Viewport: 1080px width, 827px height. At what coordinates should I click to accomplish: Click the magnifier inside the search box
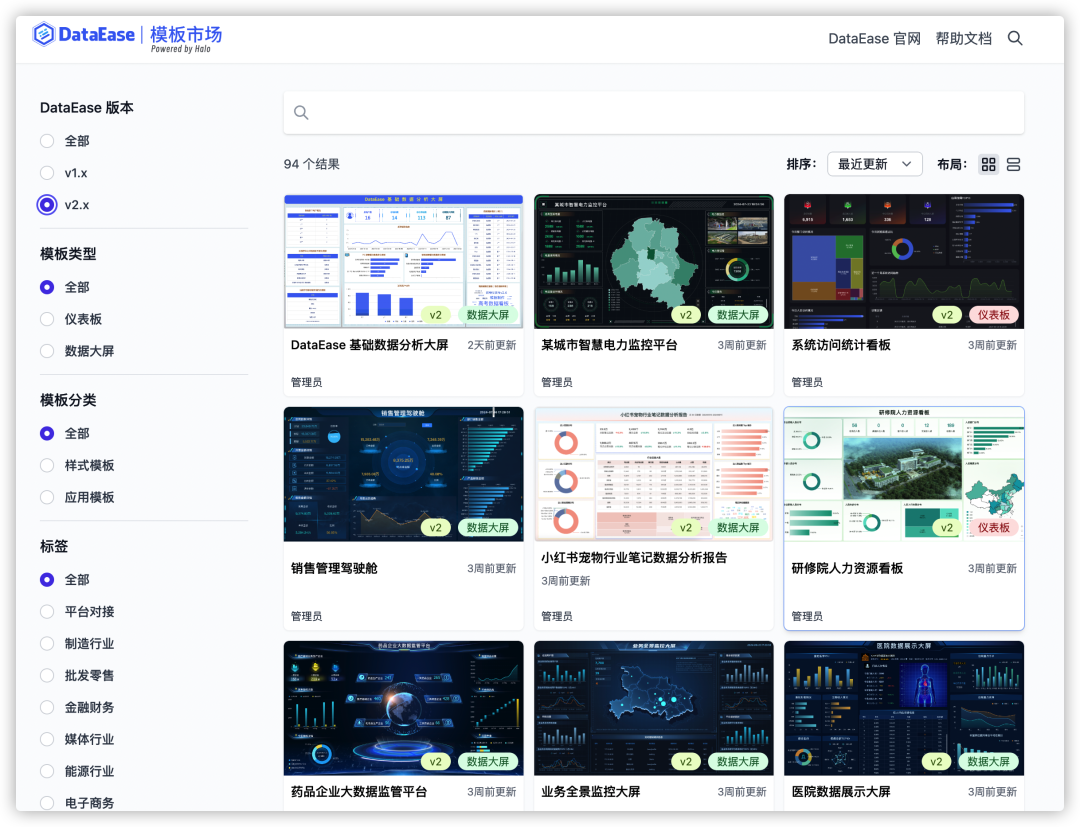pyautogui.click(x=301, y=112)
